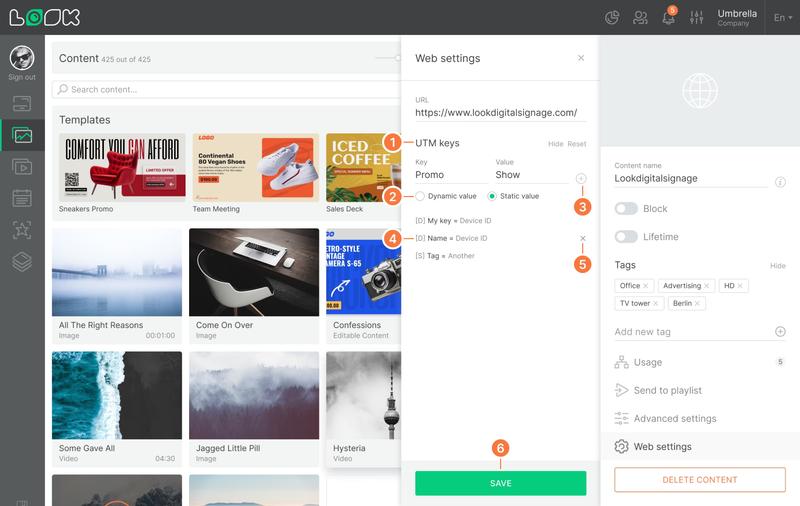Open Confessions editable content thumbnail

tap(363, 272)
